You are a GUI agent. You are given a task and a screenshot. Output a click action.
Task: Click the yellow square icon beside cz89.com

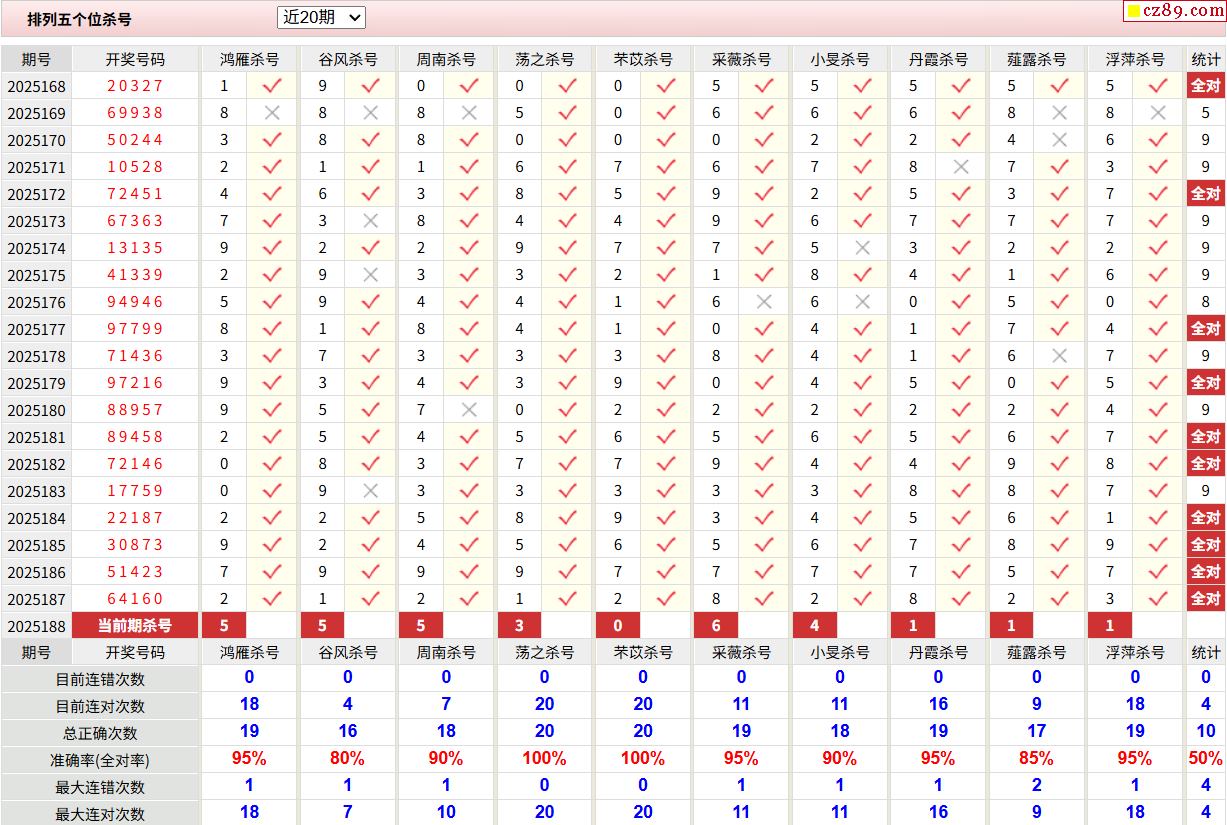(1133, 12)
